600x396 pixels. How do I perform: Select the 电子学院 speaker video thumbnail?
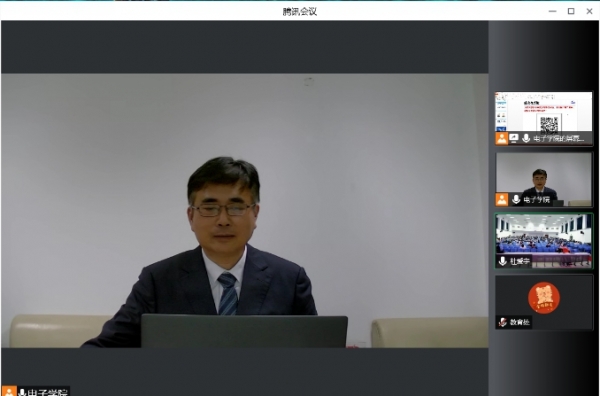click(544, 179)
